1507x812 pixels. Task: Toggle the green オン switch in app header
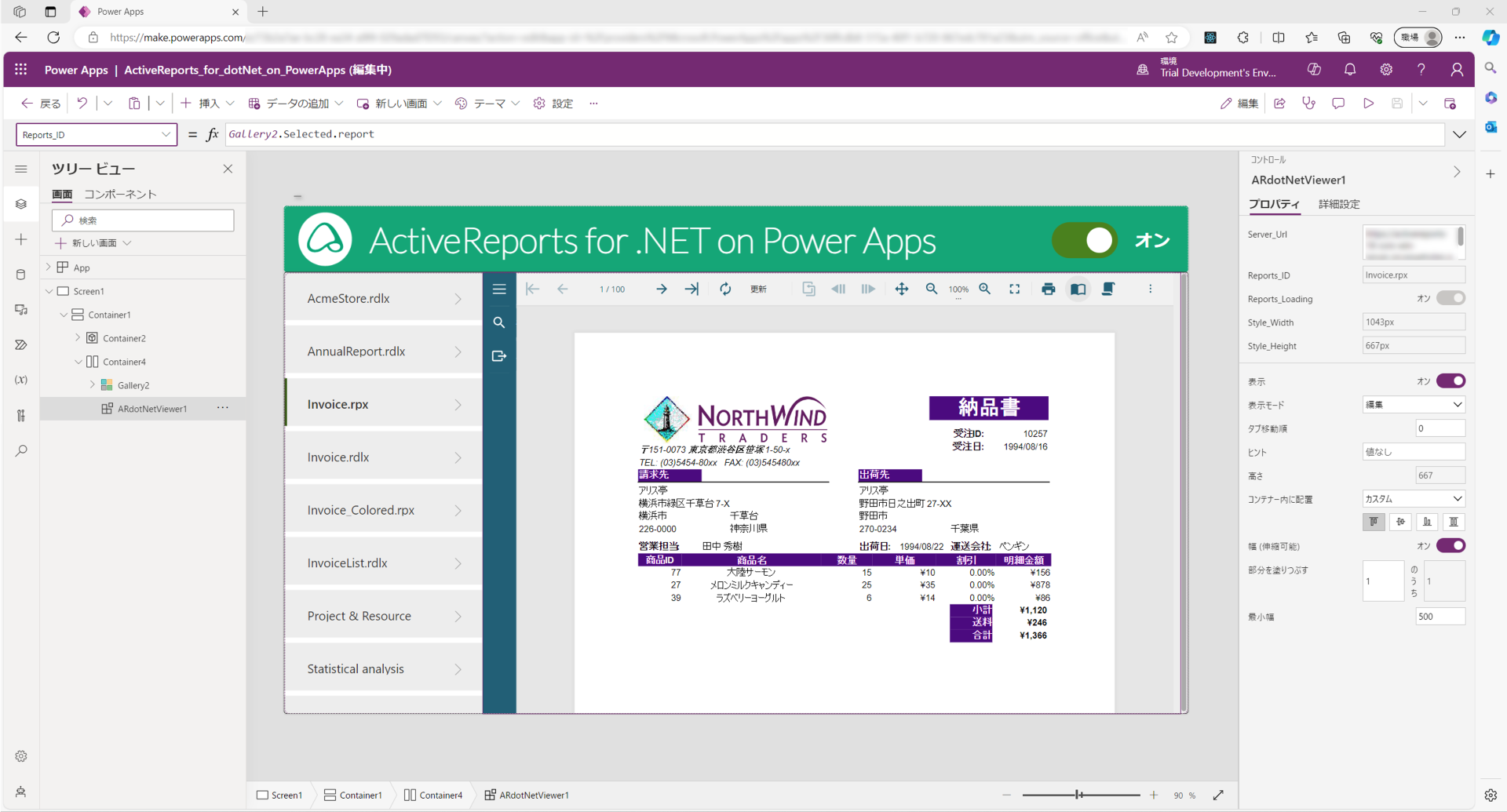pos(1085,240)
